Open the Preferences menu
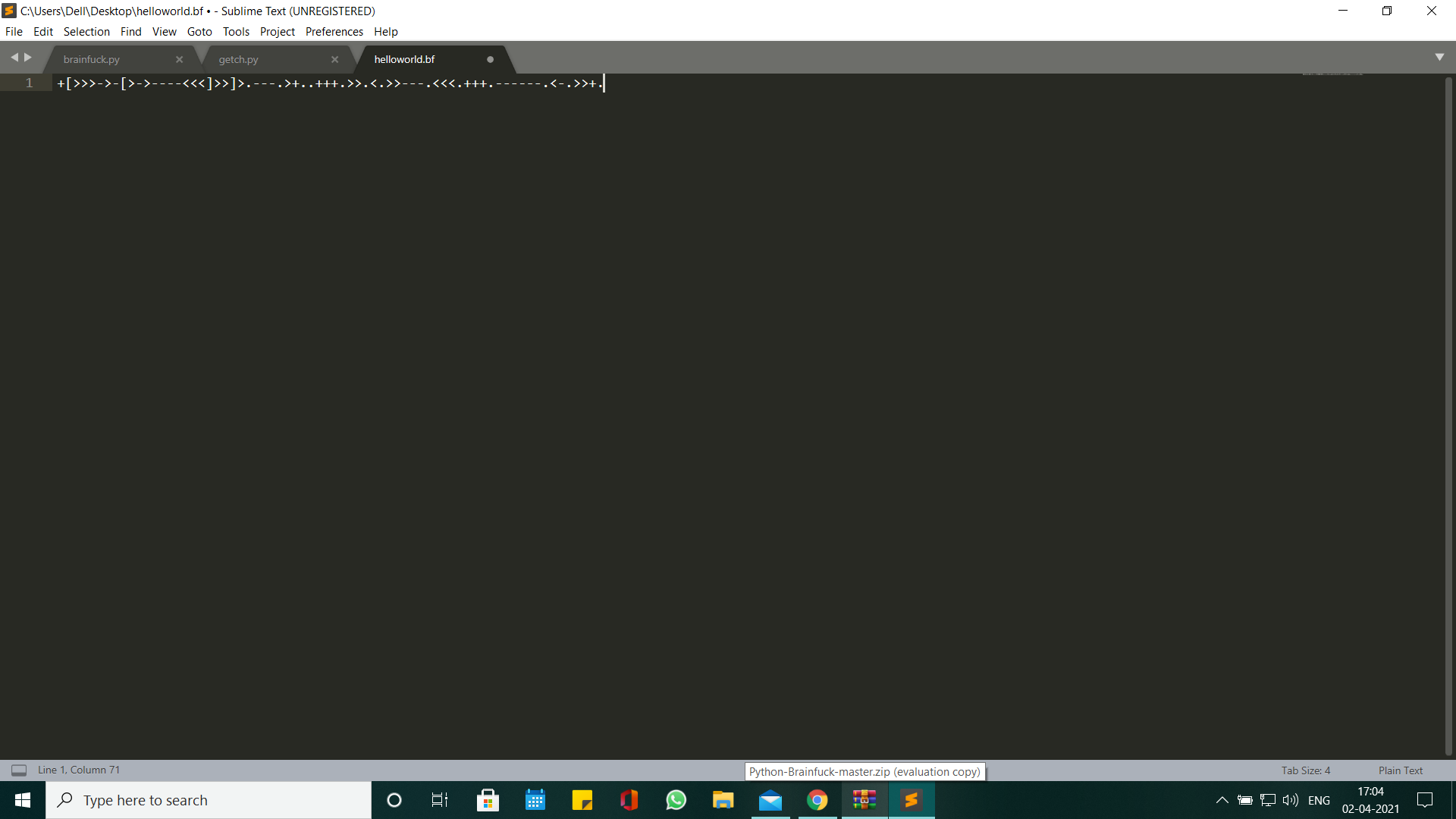 pyautogui.click(x=334, y=32)
